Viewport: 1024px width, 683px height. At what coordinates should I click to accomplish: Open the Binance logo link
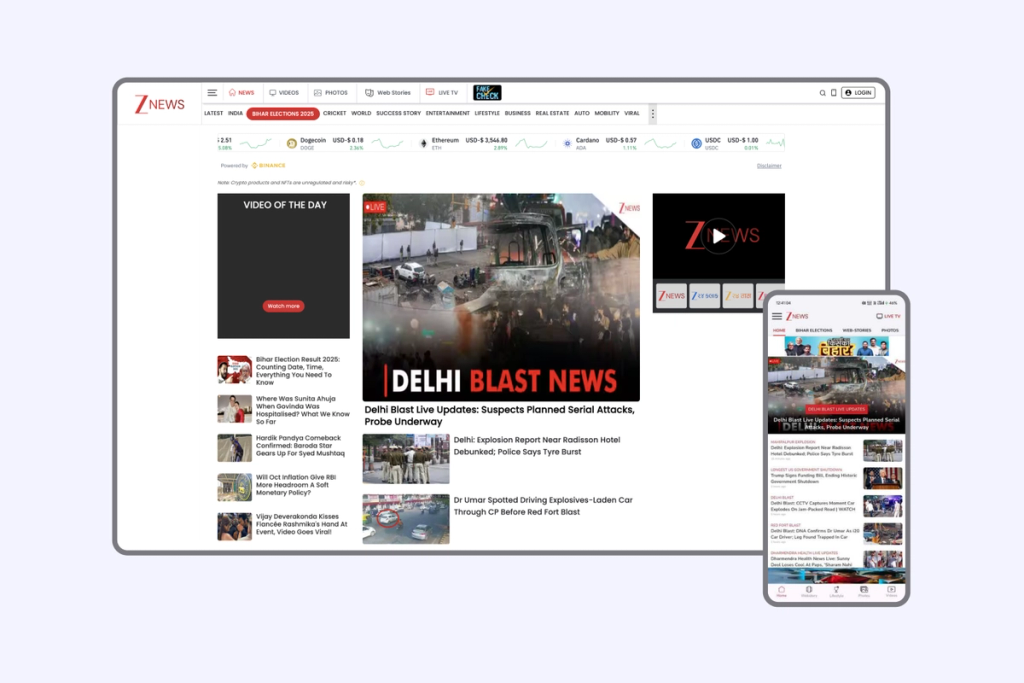coord(269,166)
